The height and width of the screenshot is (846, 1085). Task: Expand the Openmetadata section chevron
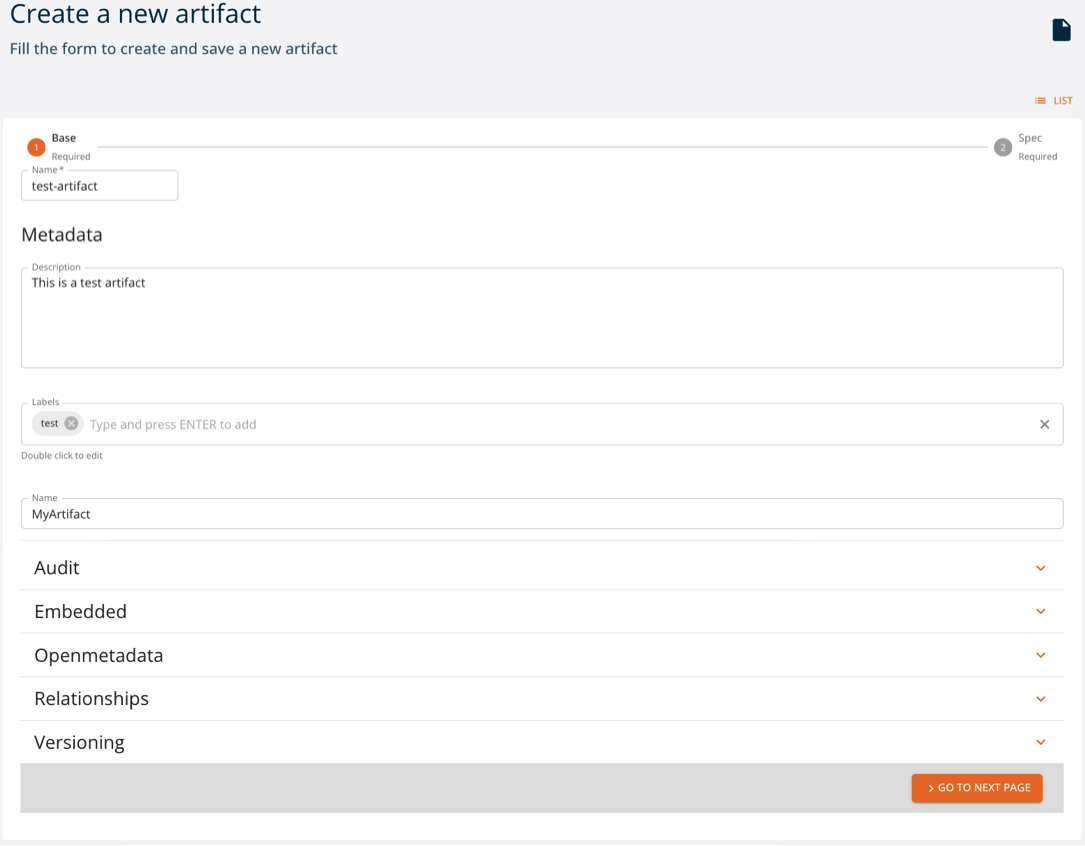point(1040,656)
